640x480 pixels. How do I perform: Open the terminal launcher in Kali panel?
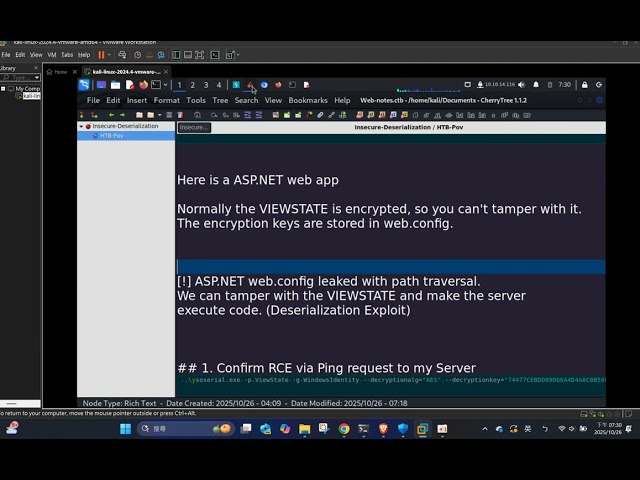(x=156, y=85)
